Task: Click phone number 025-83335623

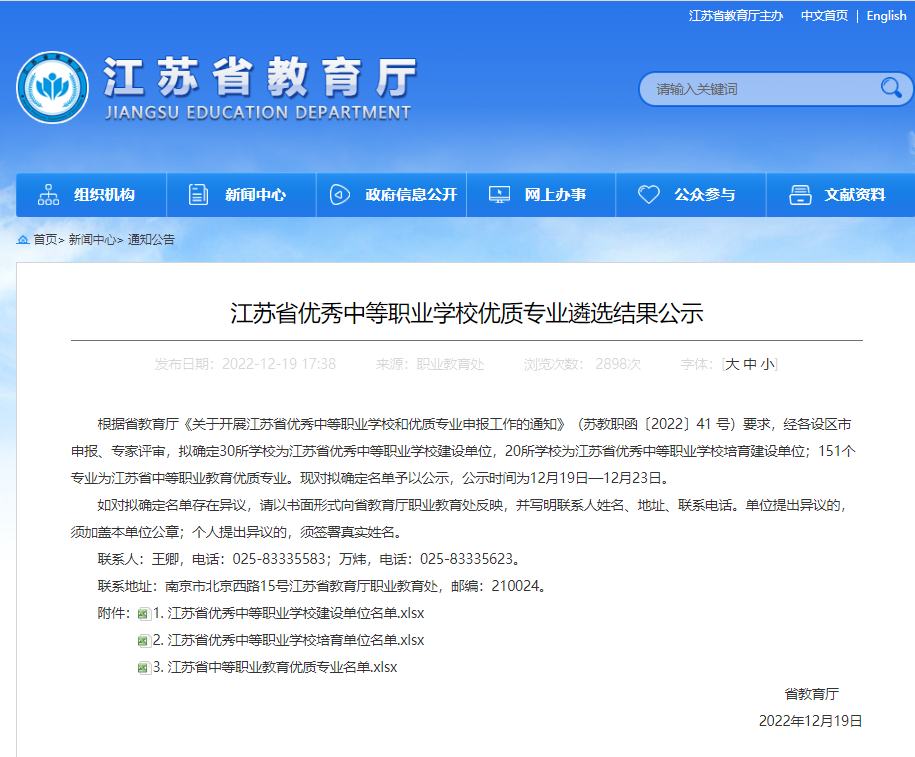Action: tap(466, 559)
